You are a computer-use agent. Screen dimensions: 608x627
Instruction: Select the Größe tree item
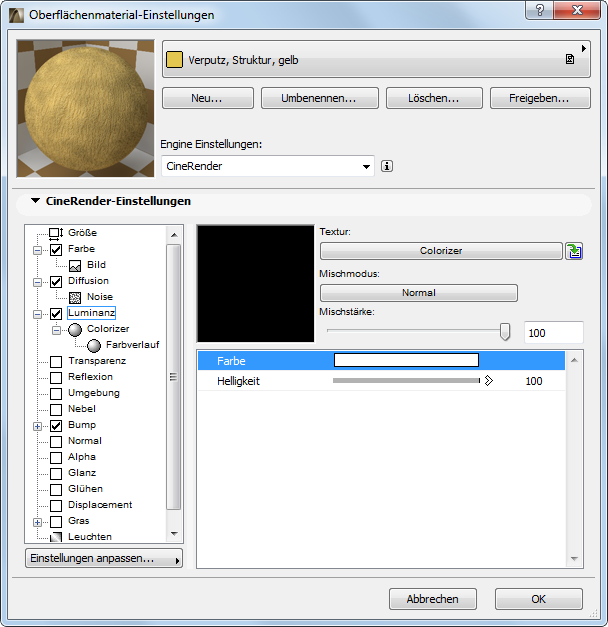coord(82,233)
